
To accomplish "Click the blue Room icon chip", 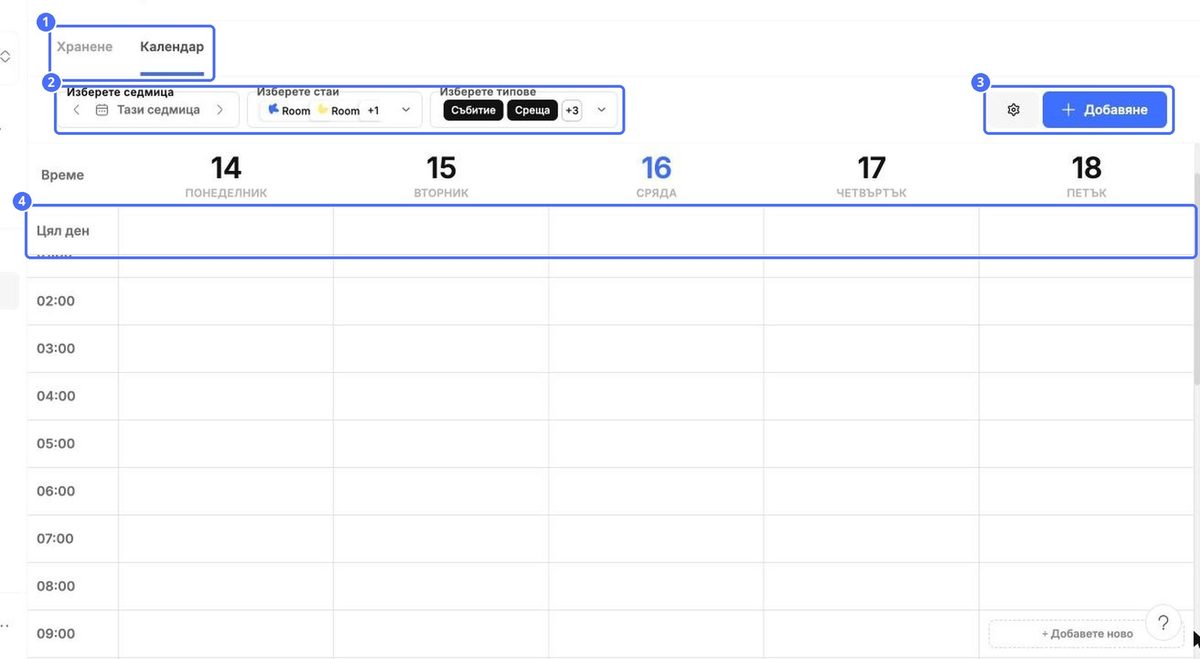I will point(289,110).
